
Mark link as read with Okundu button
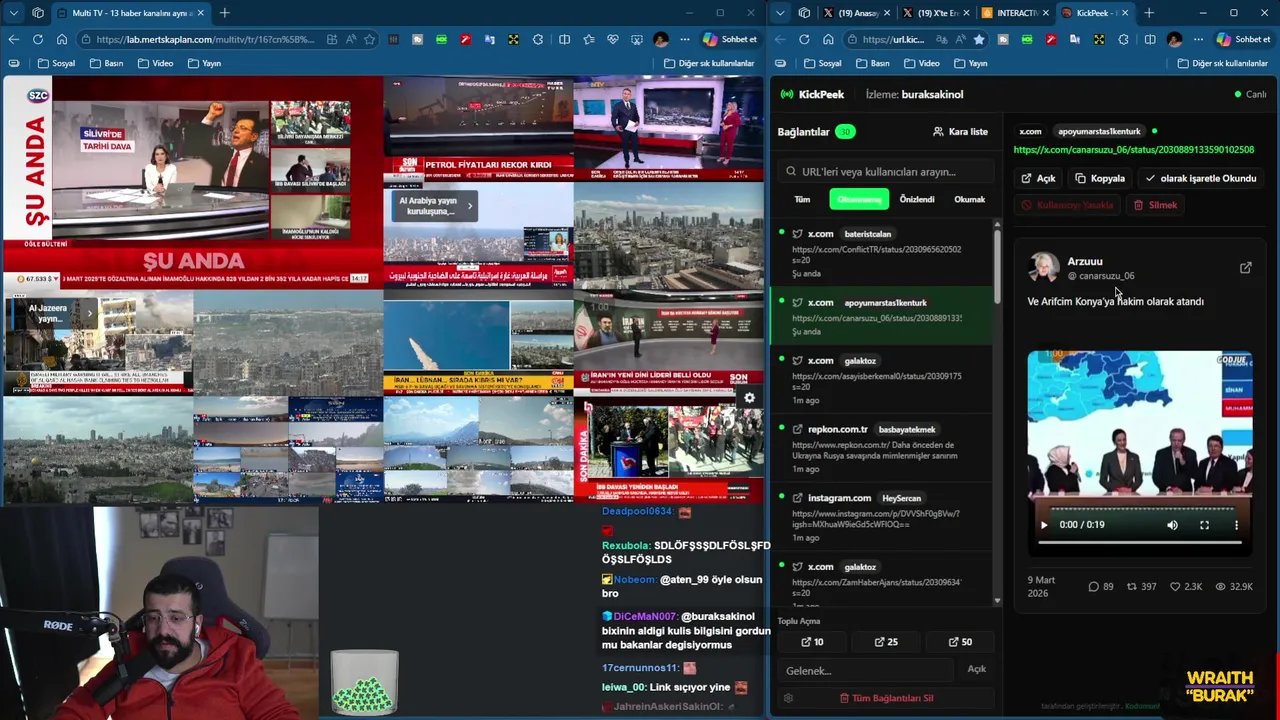pyautogui.click(x=1200, y=178)
